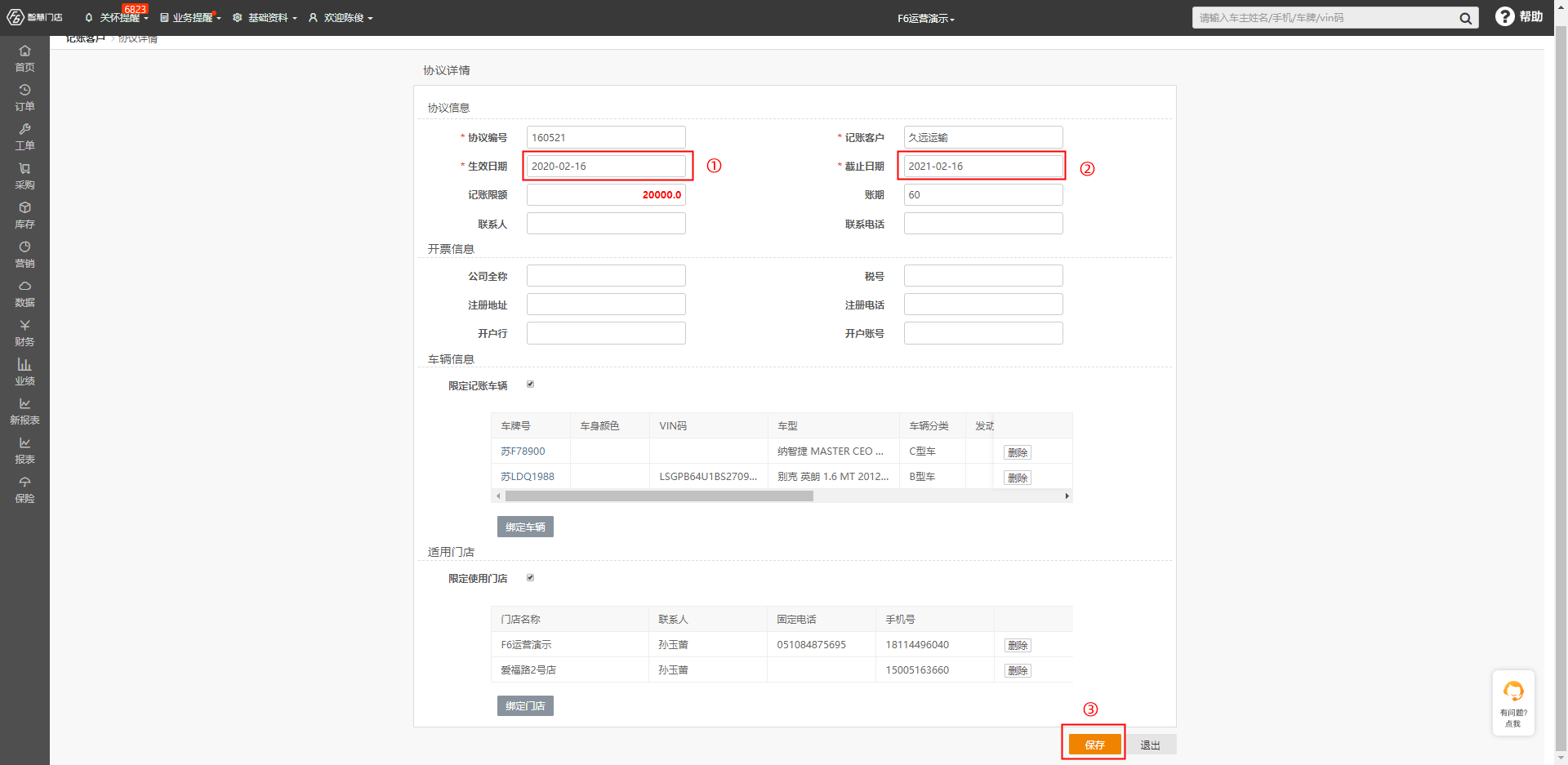The height and width of the screenshot is (765, 1568).
Task: Open the 业绩 performance sidebar icon
Action: [24, 371]
